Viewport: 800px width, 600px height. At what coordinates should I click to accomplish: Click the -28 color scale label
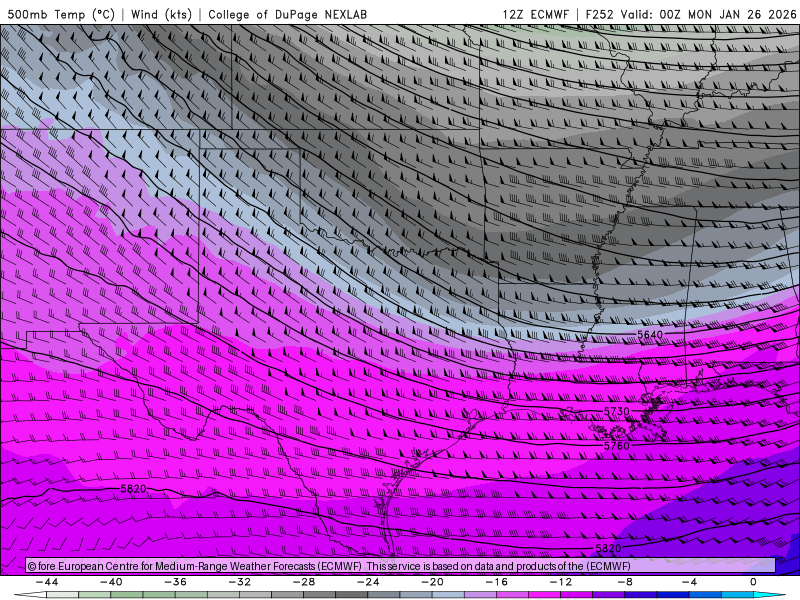pos(304,582)
